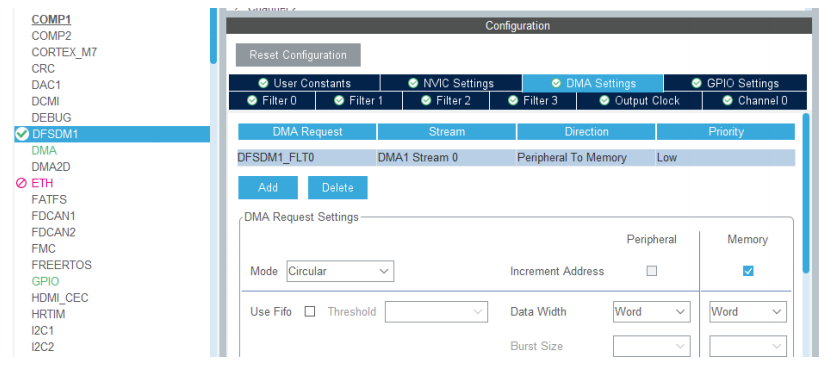Select DEBUG in the peripheral list
The image size is (826, 368).
coord(51,117)
